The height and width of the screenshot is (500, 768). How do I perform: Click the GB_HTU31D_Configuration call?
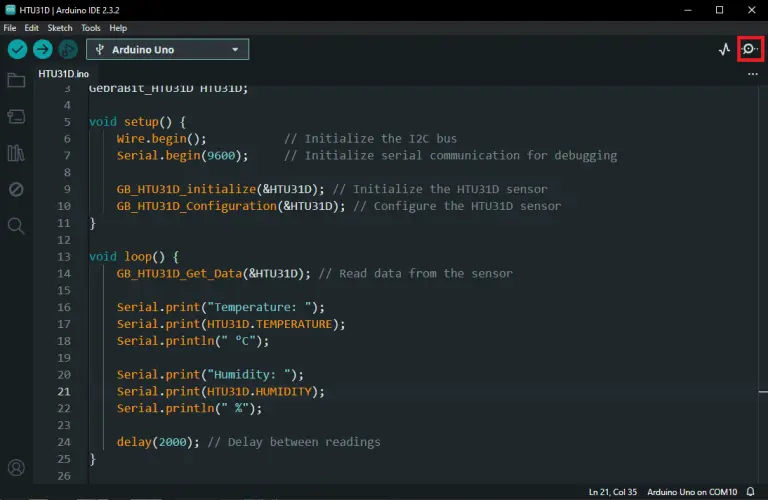tap(231, 206)
